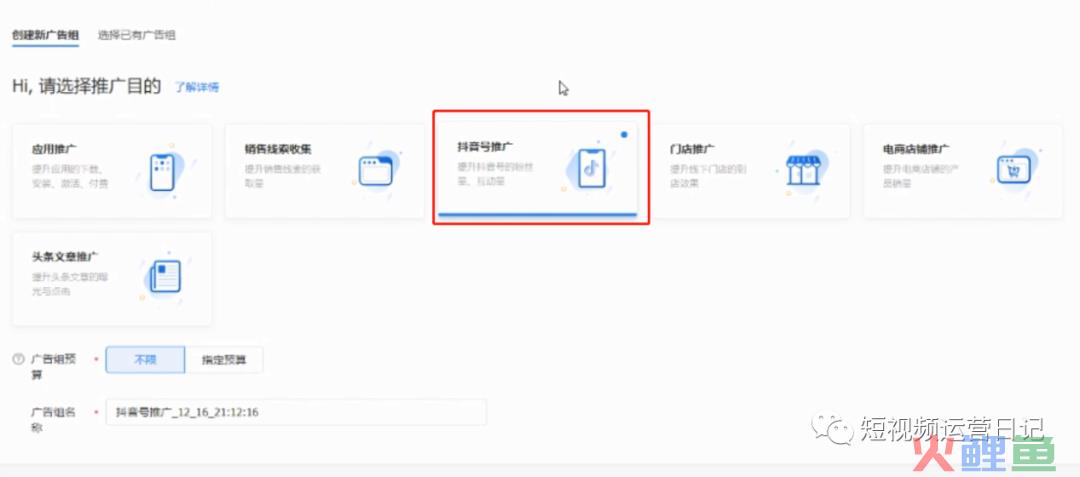
Task: Click the shopping cart icon on 电商店铺推广 card
Action: [1013, 169]
